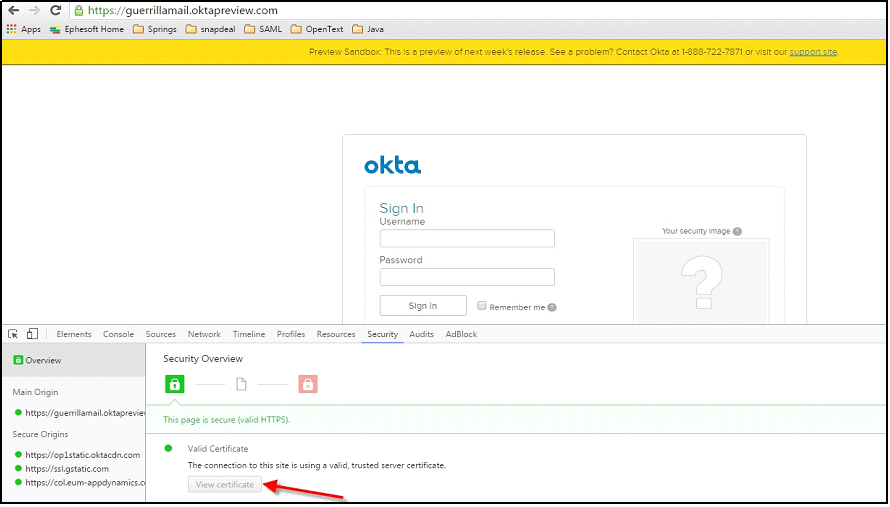Click the red broken lock icon in Security Overview
This screenshot has height=507, width=890.
click(x=308, y=384)
